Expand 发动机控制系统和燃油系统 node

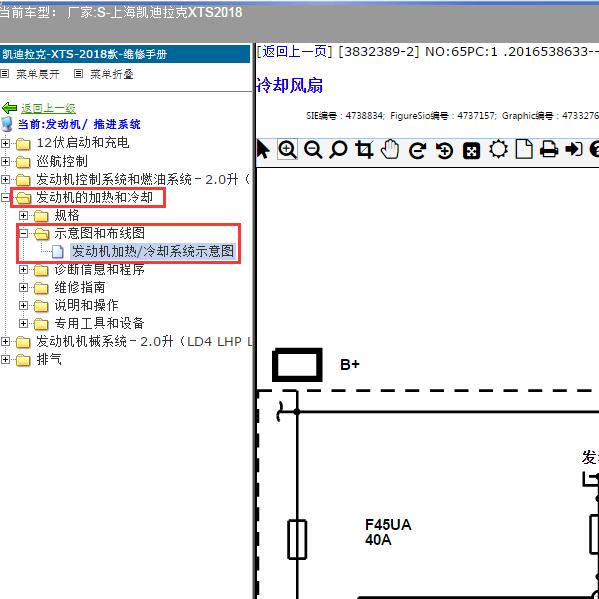pos(5,180)
